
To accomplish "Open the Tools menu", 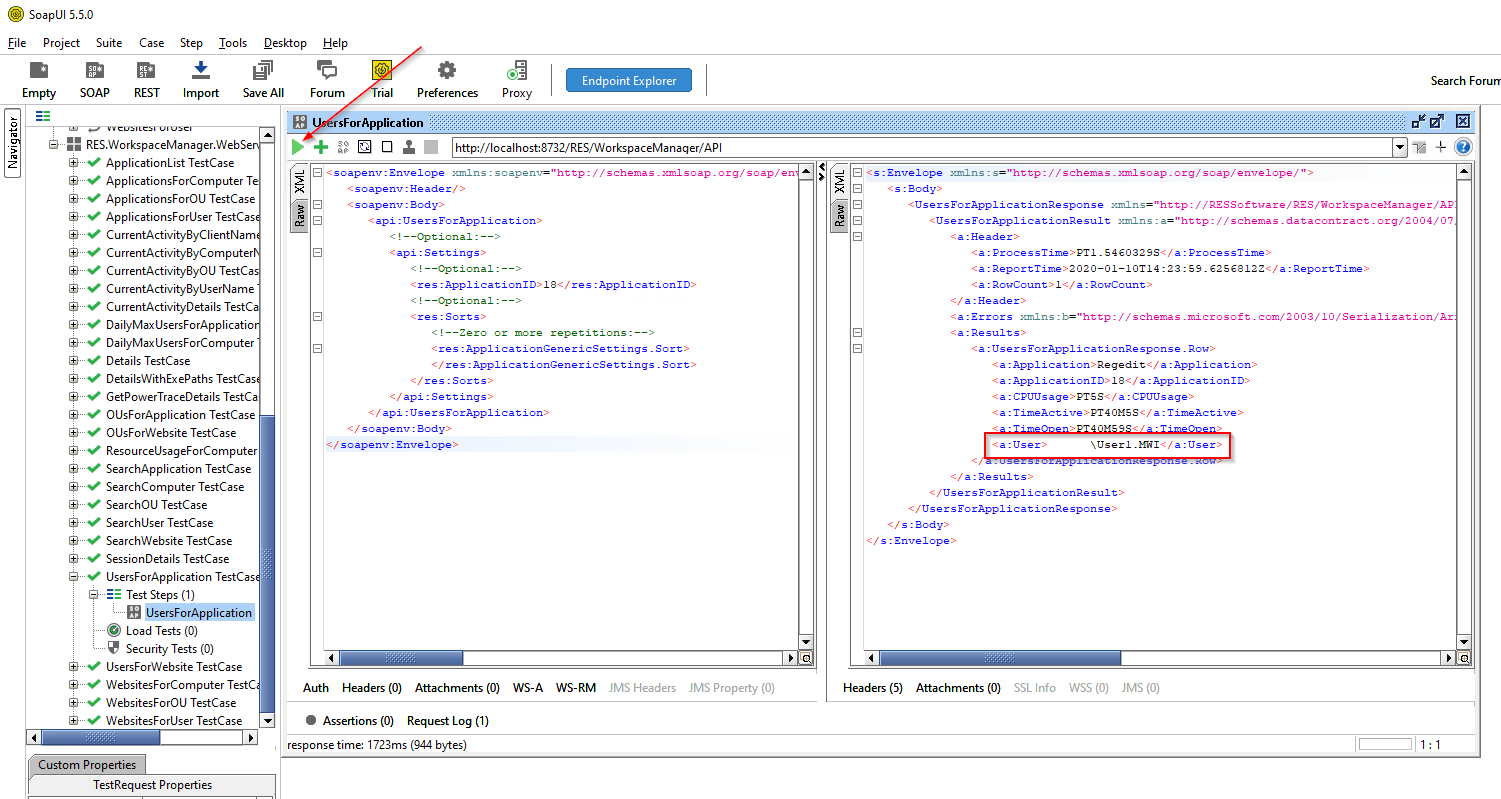I will click(232, 42).
